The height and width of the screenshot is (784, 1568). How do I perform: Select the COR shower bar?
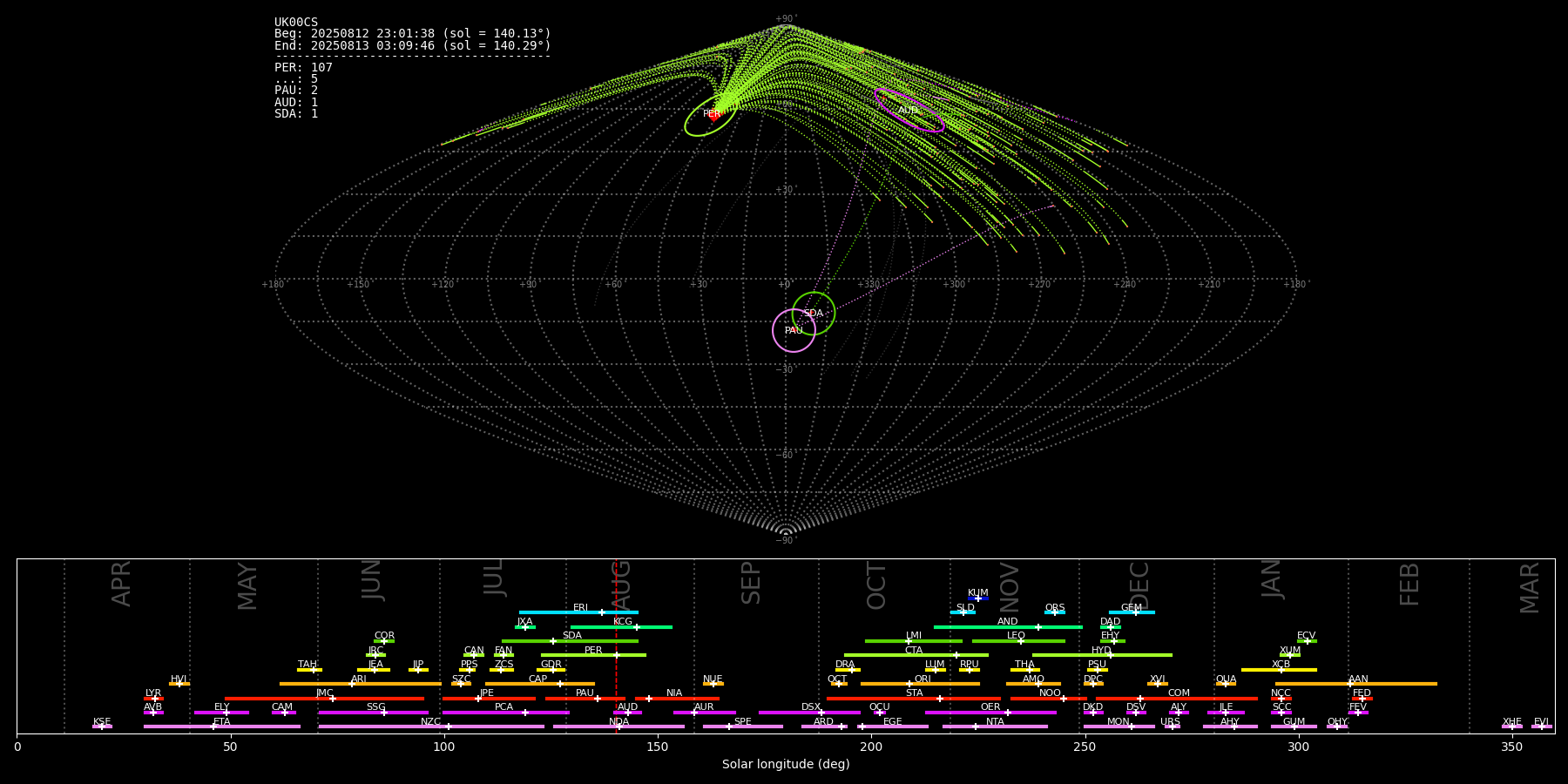click(x=384, y=641)
